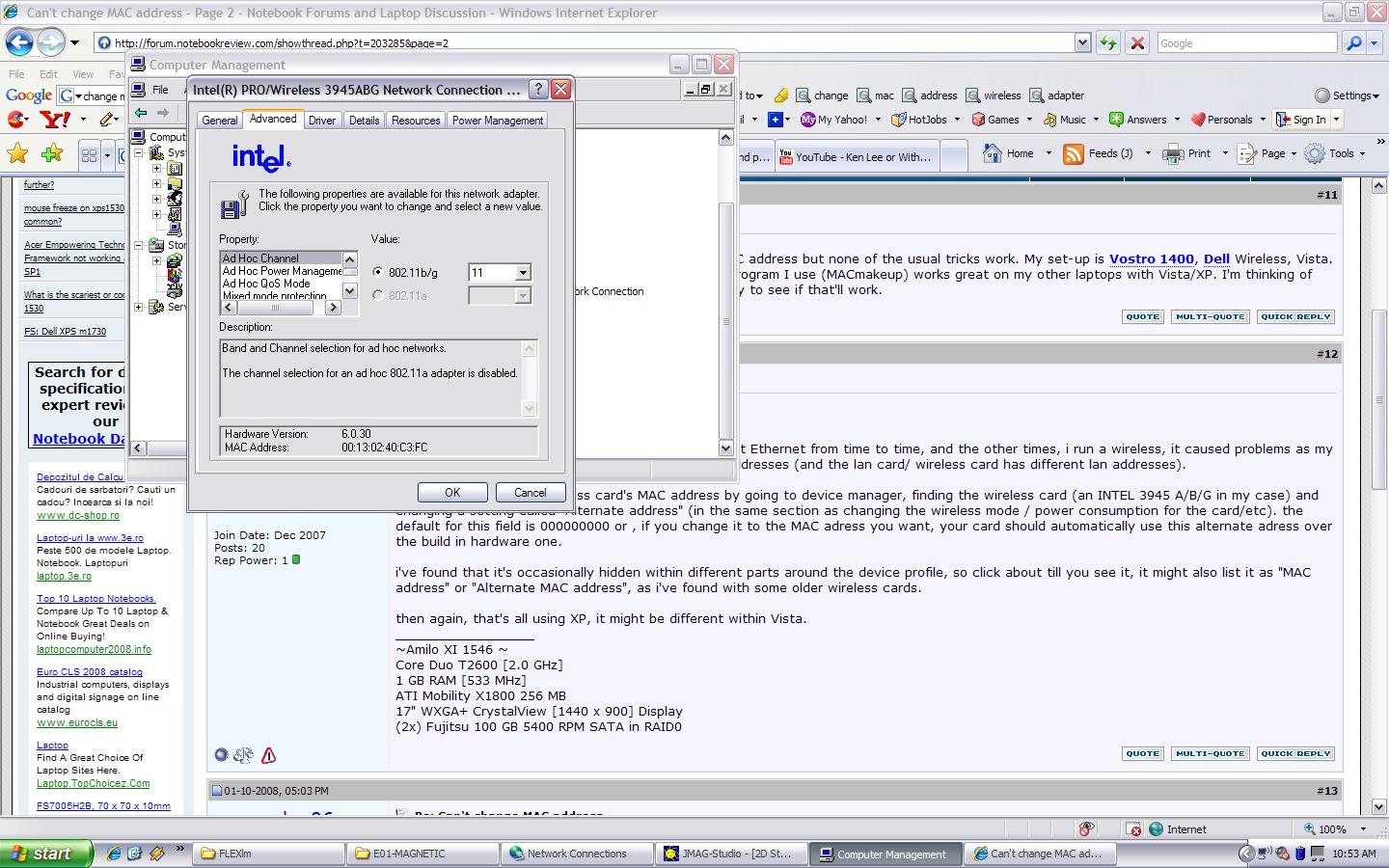Click the Google search input field
1389x868 pixels.
(1246, 42)
